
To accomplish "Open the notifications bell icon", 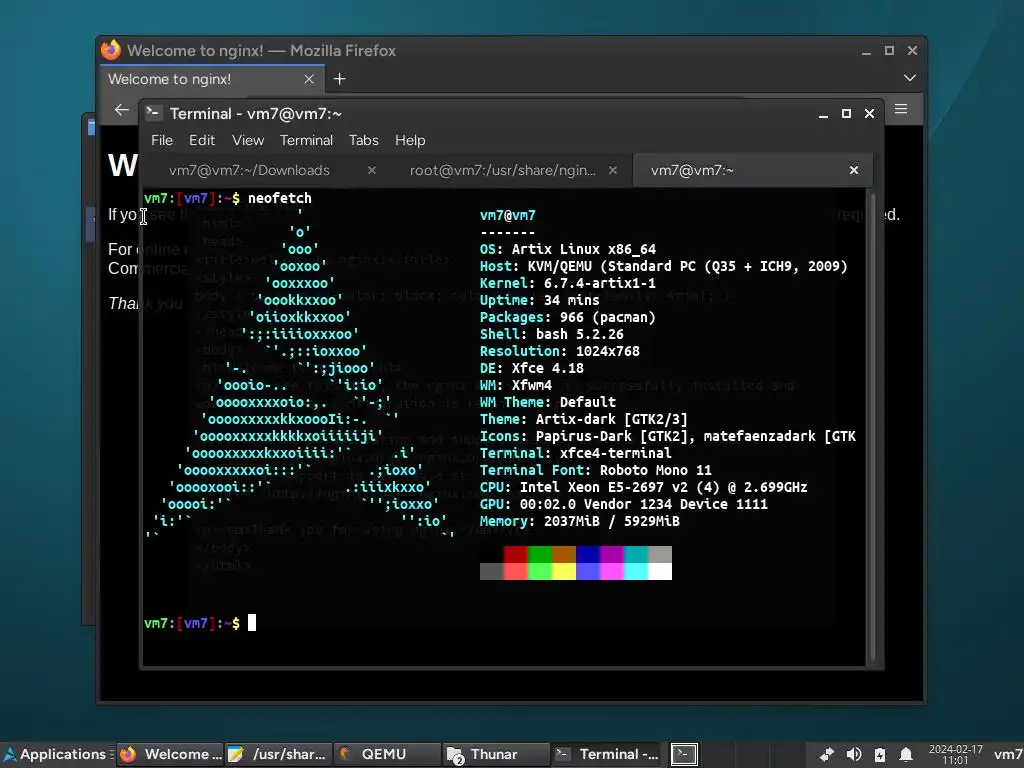I will 906,754.
